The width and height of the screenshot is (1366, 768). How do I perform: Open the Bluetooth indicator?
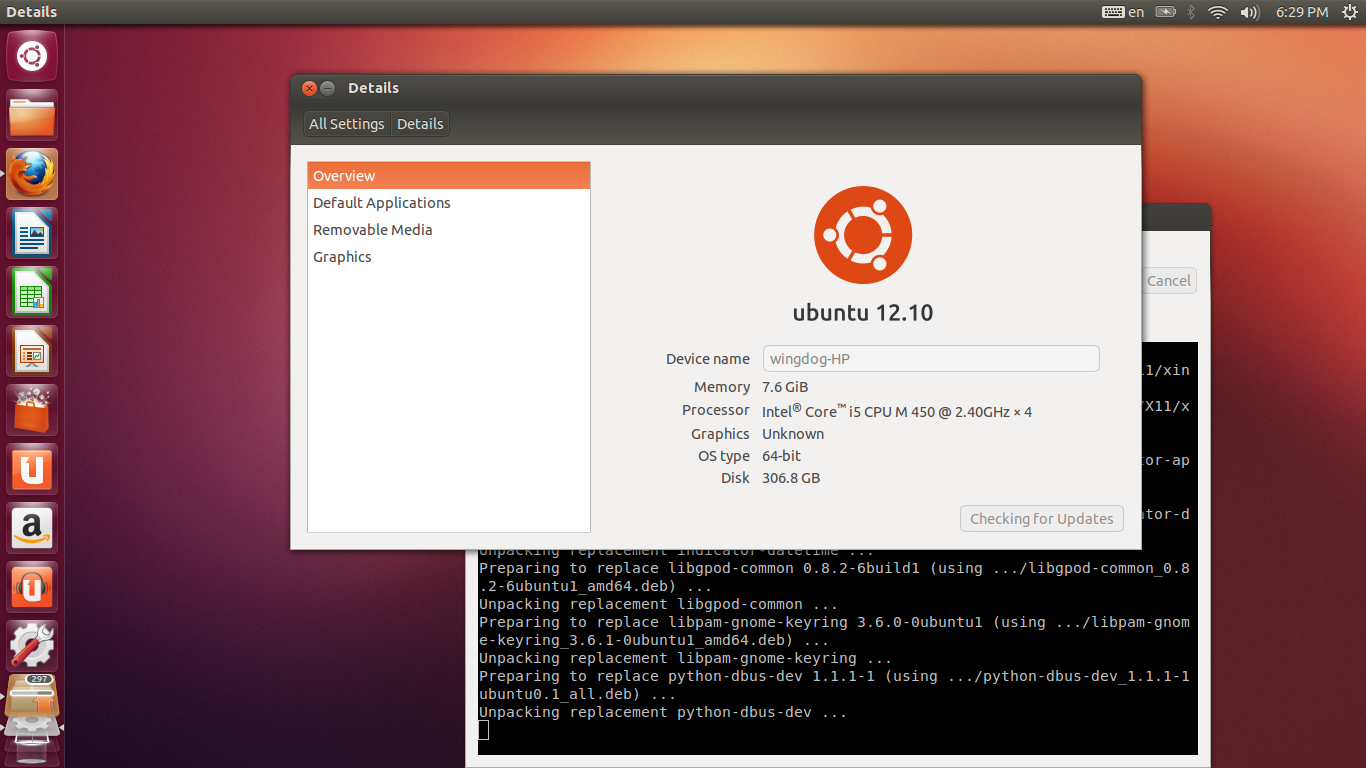[1191, 12]
